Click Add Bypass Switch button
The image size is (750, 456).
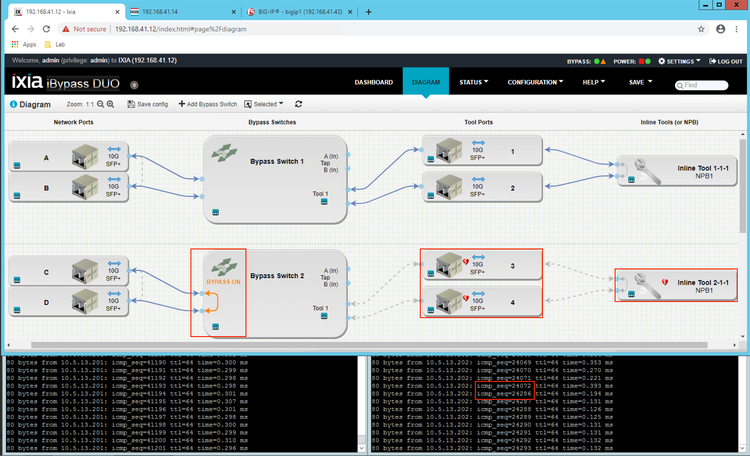(x=207, y=104)
